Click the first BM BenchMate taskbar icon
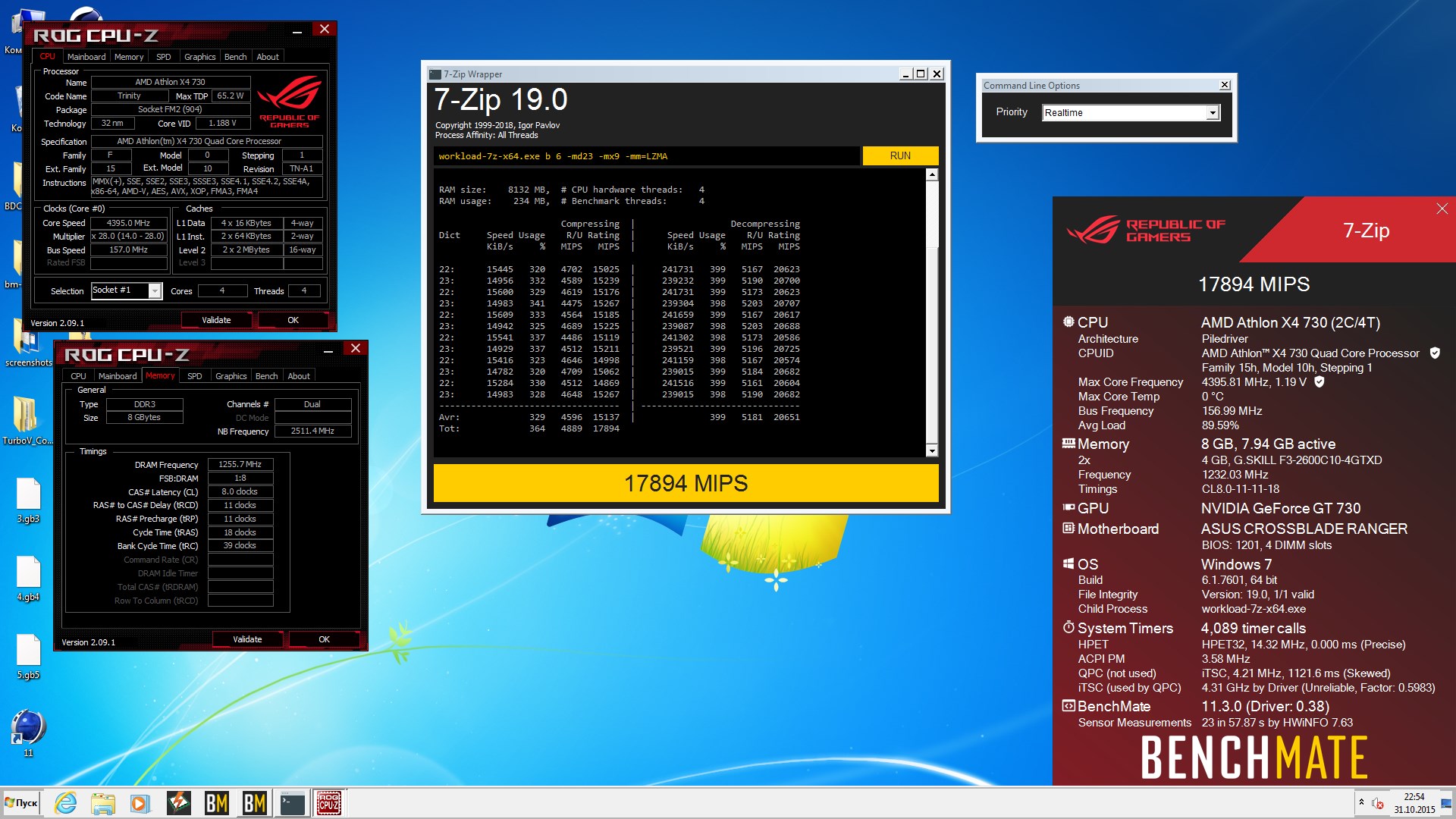Screen dimensions: 1456x819 pos(217,802)
